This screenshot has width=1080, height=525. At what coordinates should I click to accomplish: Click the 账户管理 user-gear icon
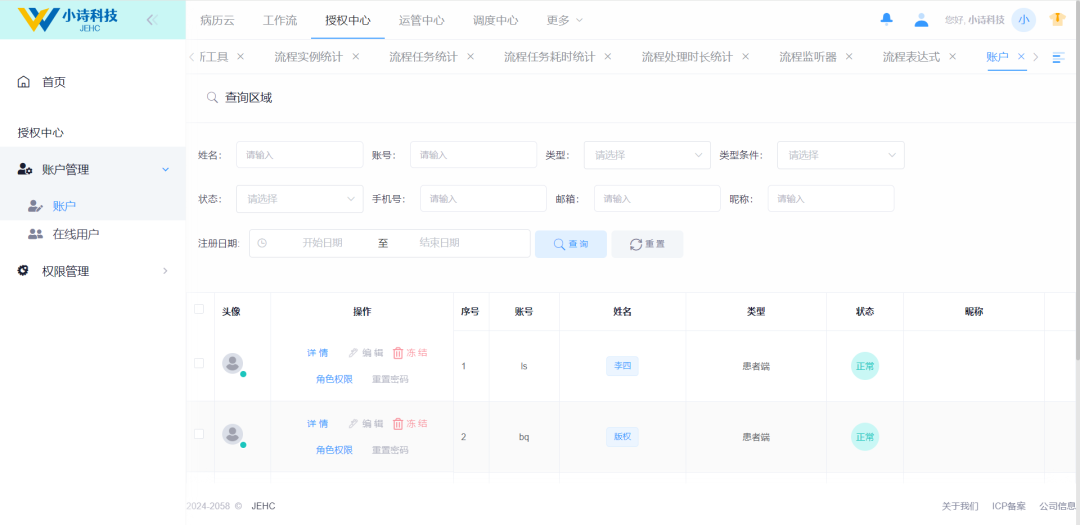(25, 169)
